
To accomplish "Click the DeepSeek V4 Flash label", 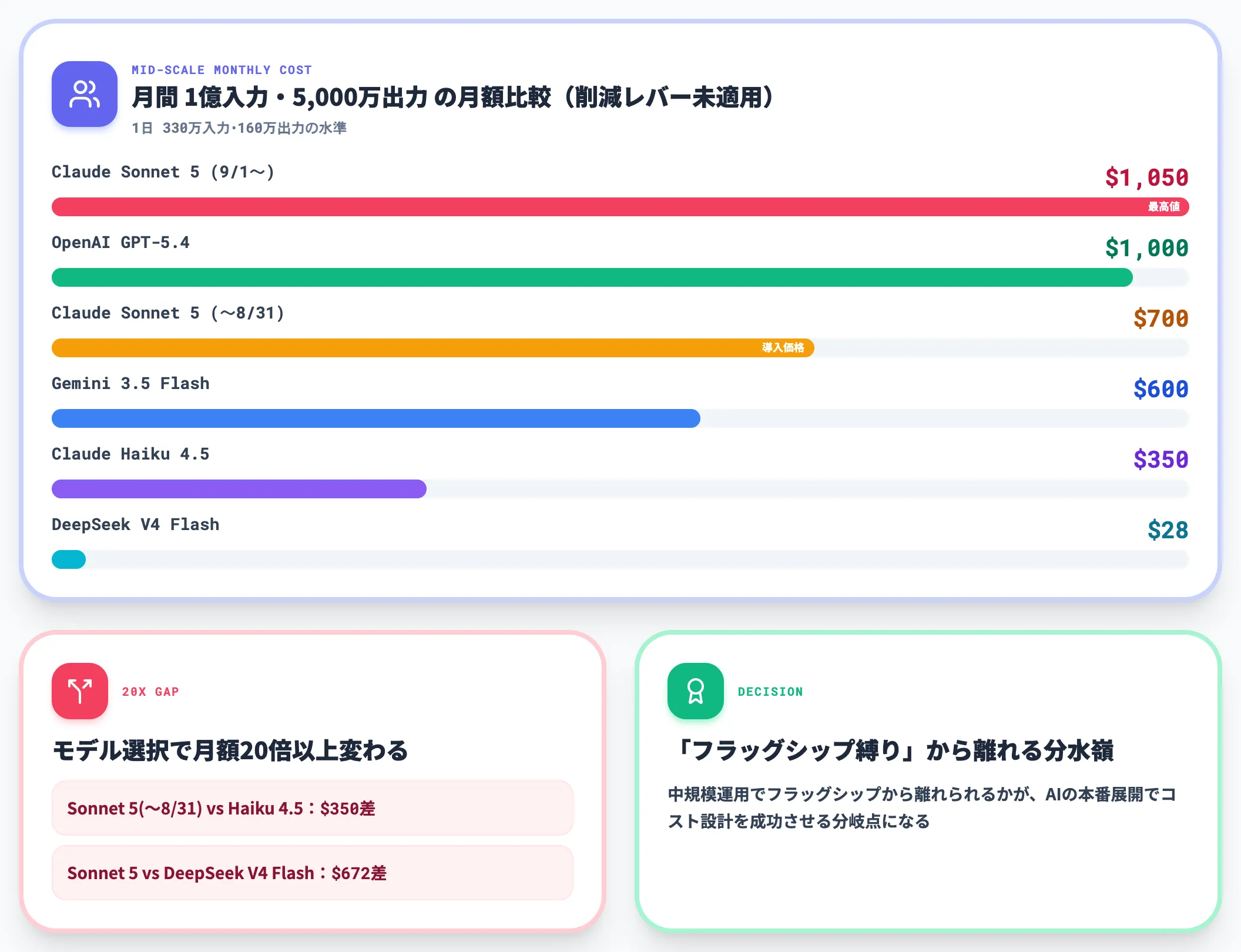I will [136, 525].
